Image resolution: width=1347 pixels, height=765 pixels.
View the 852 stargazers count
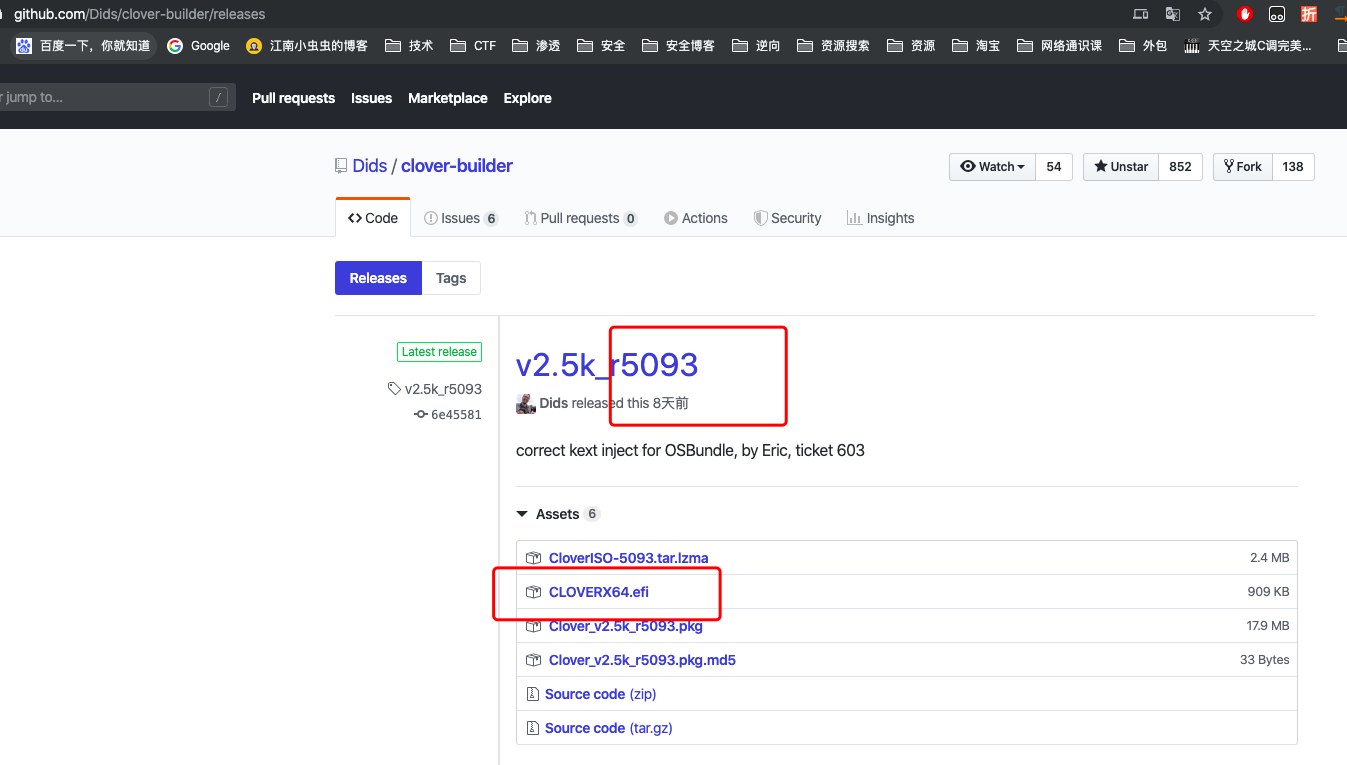(x=1181, y=167)
